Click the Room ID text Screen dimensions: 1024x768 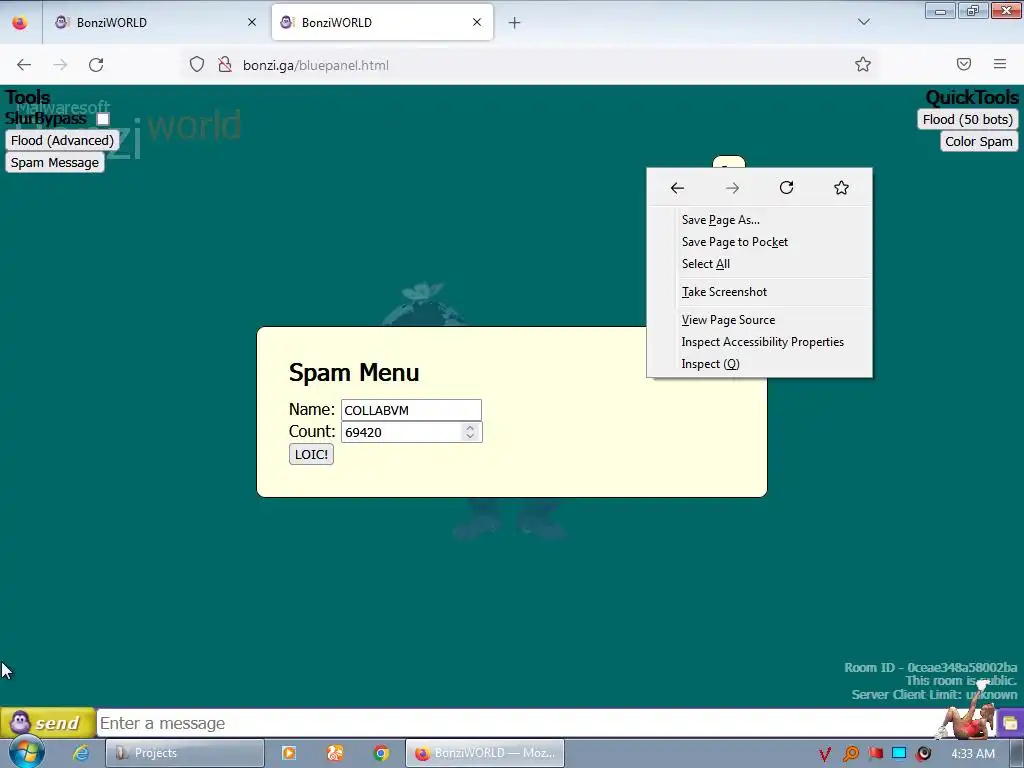click(x=931, y=667)
